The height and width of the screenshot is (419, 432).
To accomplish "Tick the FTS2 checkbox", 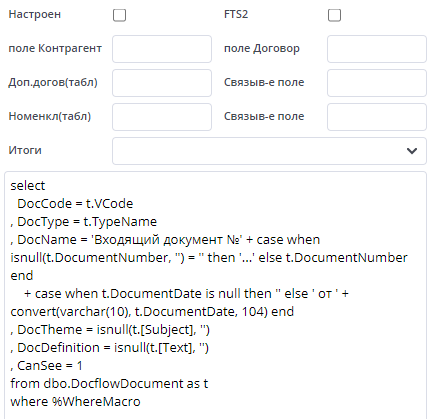I will pyautogui.click(x=334, y=15).
